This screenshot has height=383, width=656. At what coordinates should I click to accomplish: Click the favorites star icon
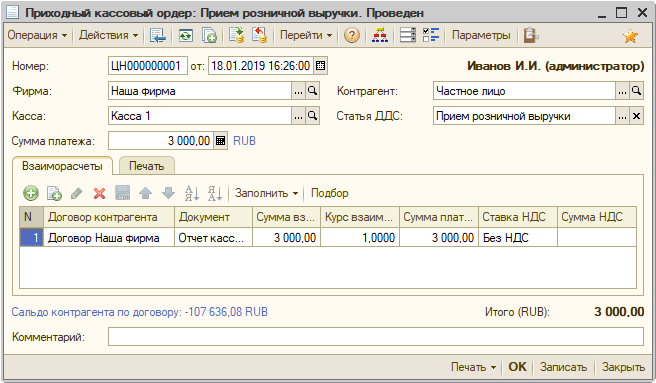[630, 36]
